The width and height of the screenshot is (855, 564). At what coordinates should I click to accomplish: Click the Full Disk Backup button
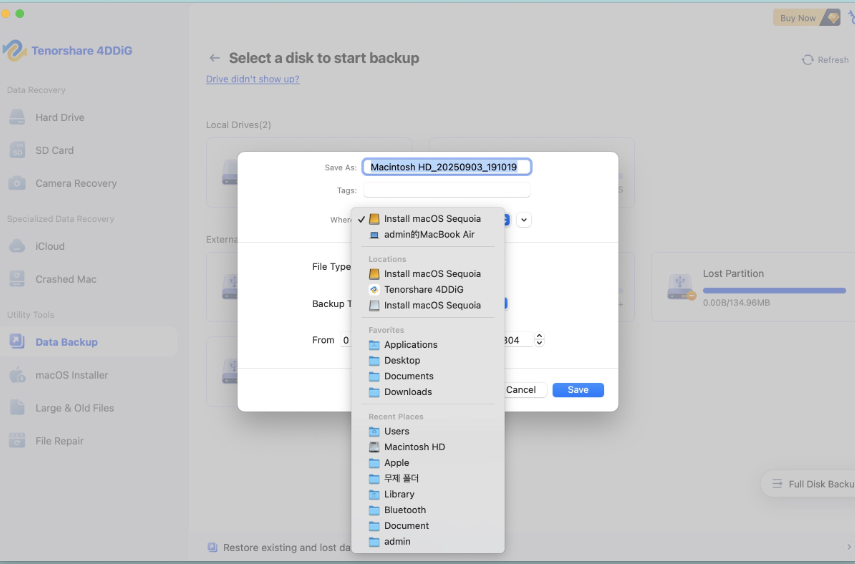click(810, 484)
